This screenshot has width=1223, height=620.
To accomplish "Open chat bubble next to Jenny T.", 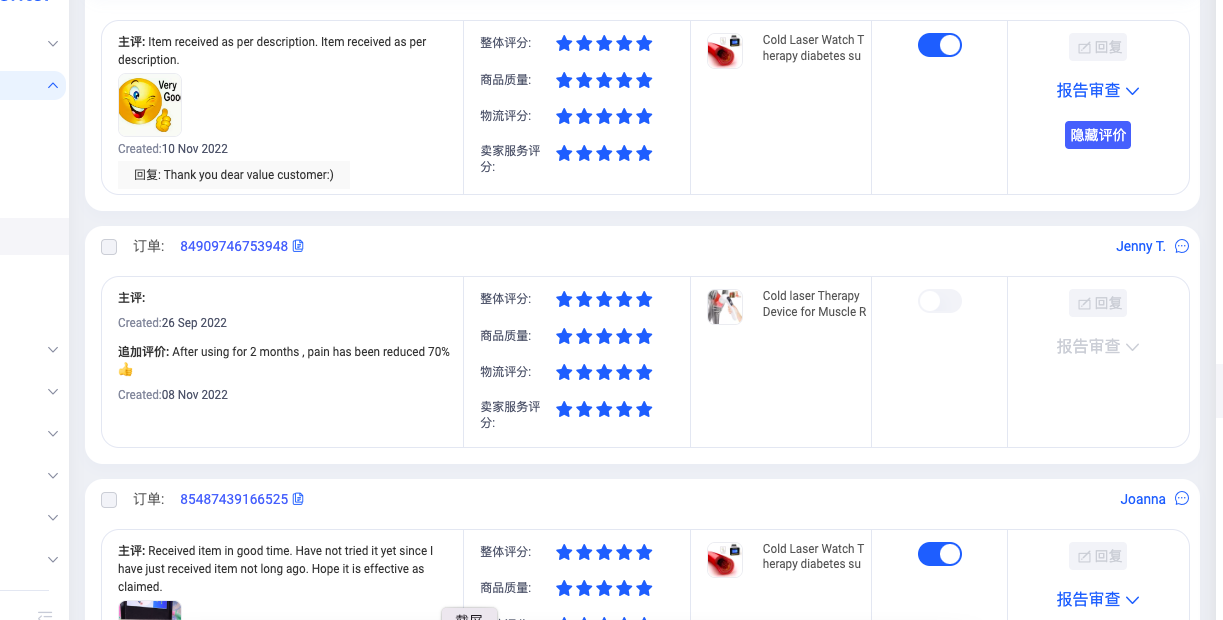I will click(1182, 246).
